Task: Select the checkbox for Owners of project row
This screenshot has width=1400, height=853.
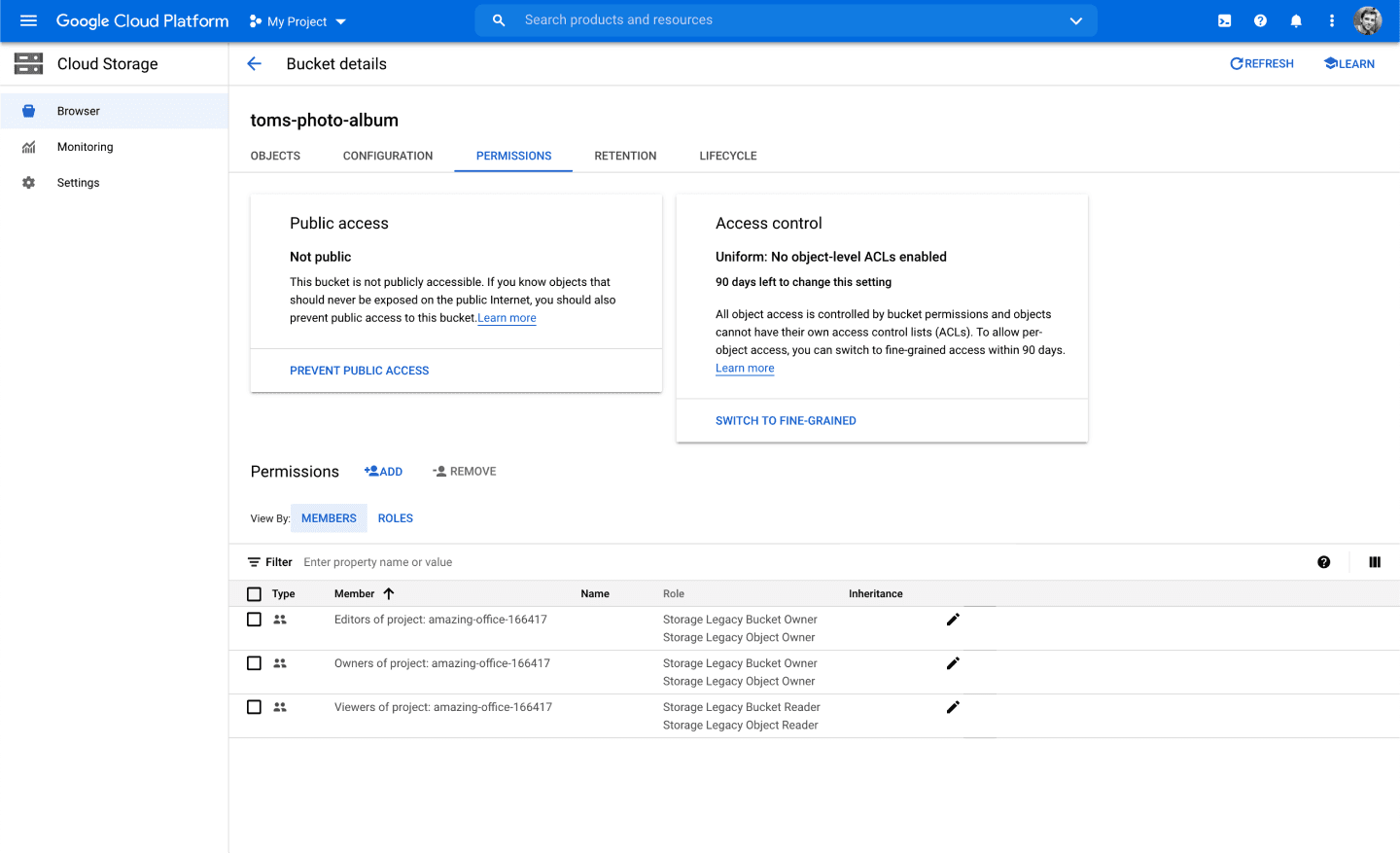Action: tap(254, 662)
